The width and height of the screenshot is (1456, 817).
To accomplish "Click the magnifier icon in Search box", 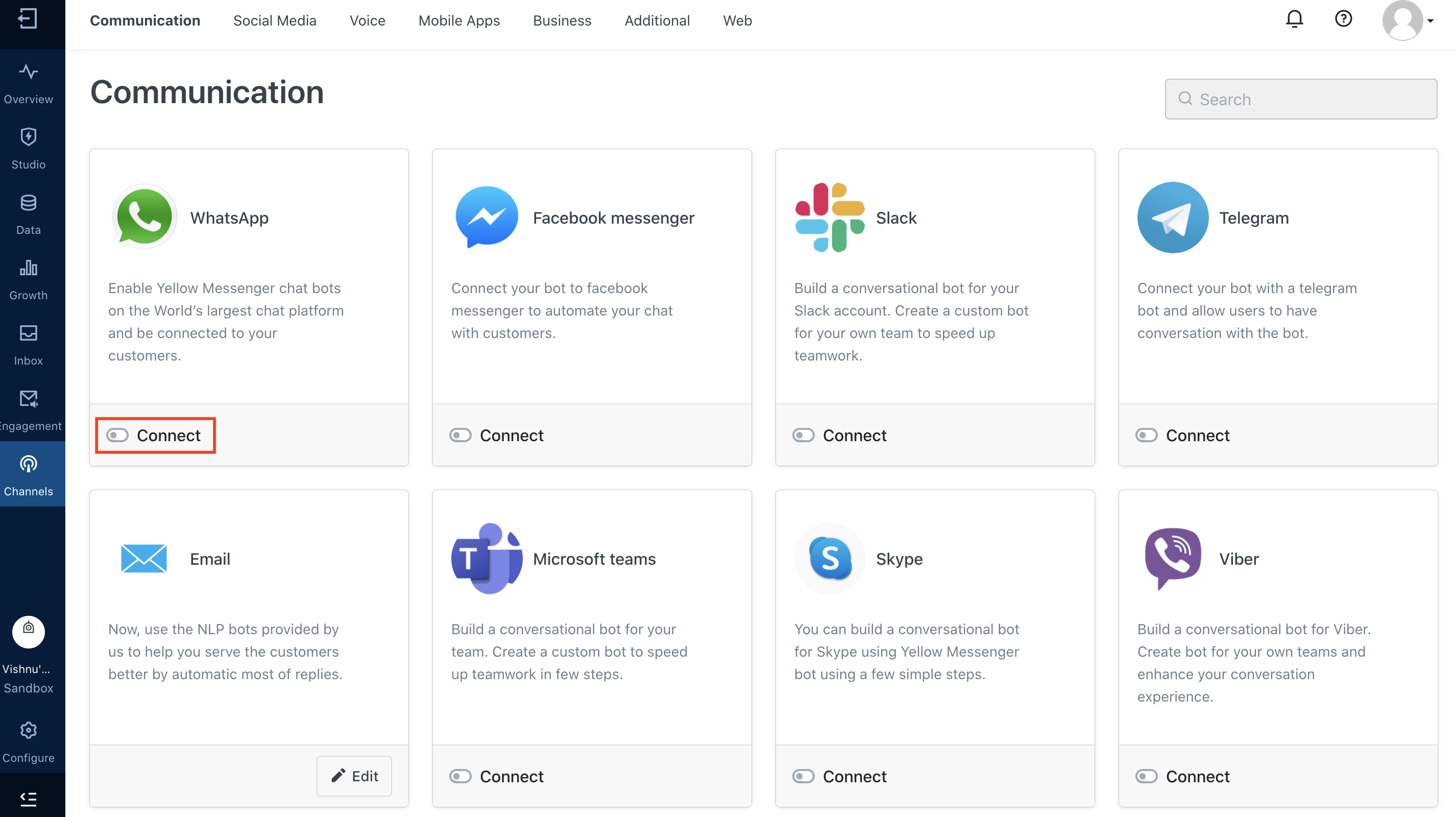I will click(1185, 99).
